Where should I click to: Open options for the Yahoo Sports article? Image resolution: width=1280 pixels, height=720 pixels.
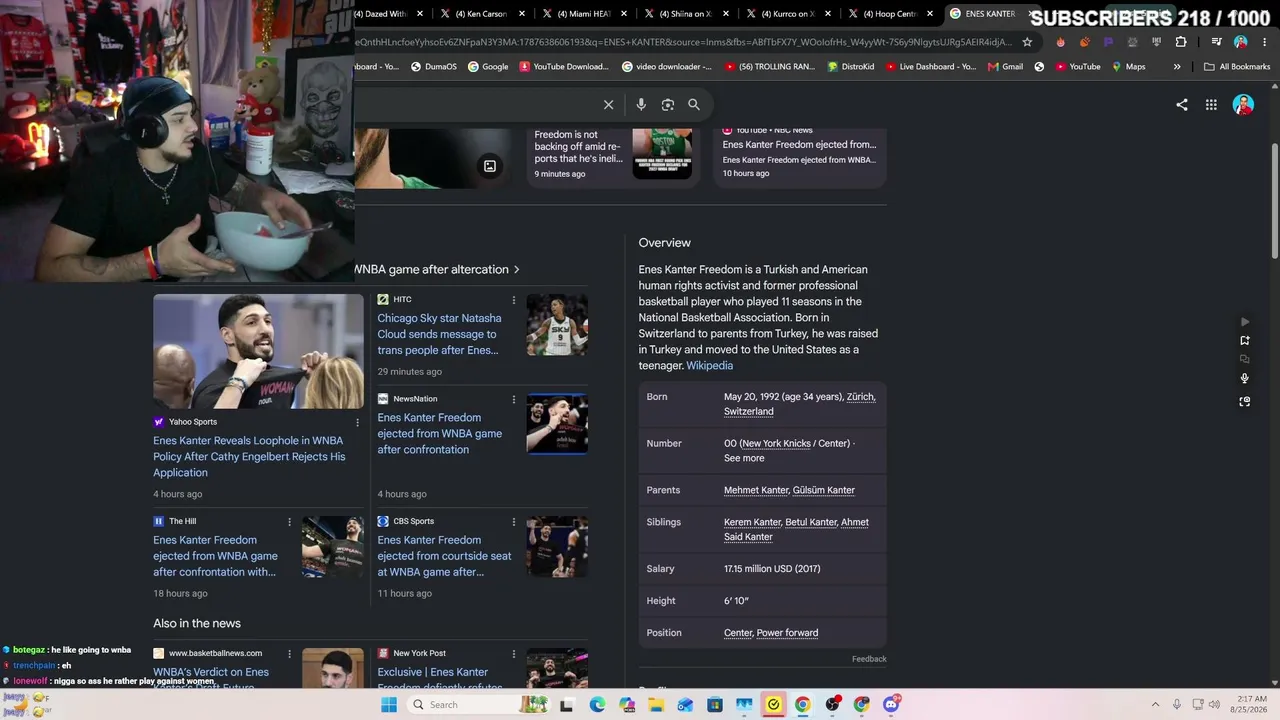click(357, 422)
